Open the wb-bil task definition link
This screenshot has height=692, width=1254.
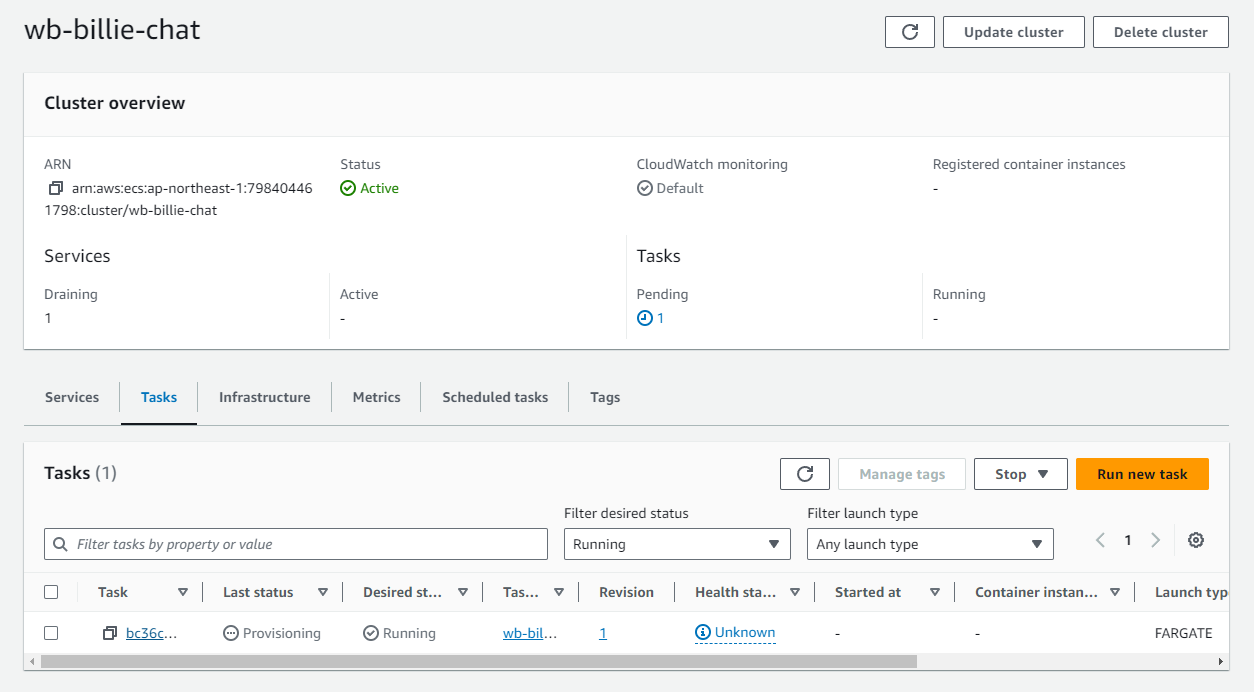pos(530,633)
